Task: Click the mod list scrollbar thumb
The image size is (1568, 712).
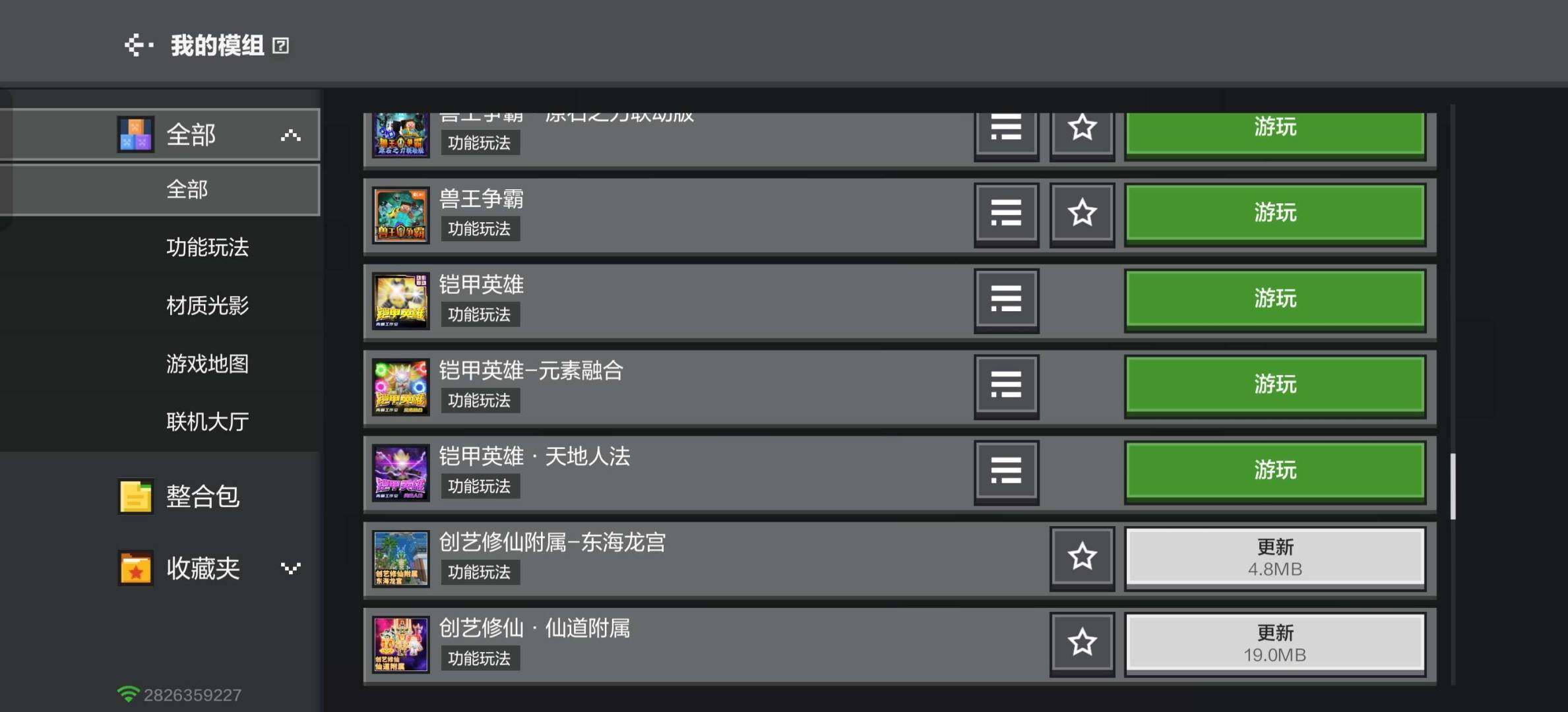Action: 1453,487
